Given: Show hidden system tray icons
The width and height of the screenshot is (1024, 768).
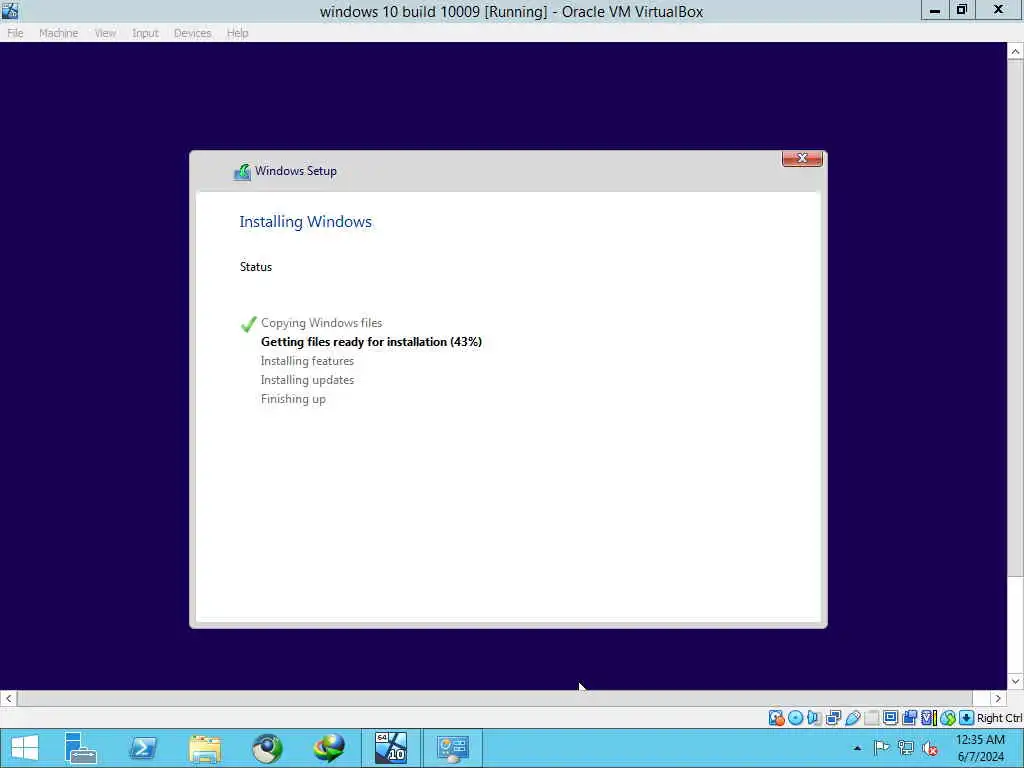Looking at the screenshot, I should (x=857, y=748).
